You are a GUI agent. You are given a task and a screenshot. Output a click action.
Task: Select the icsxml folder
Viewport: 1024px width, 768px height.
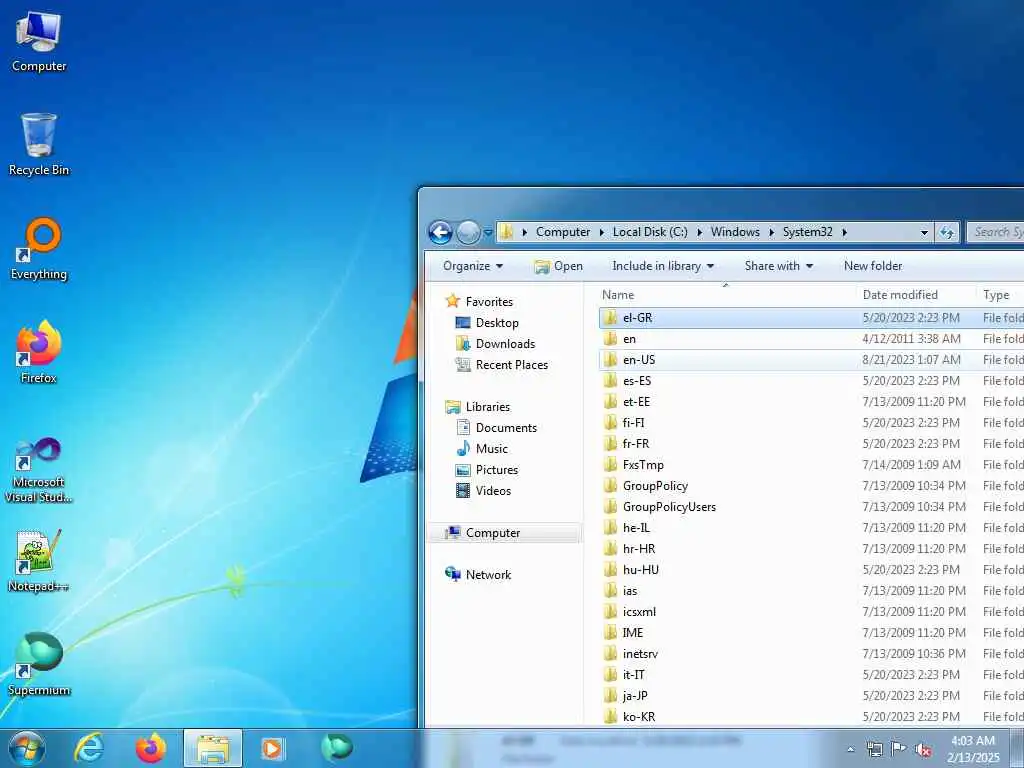[639, 612]
